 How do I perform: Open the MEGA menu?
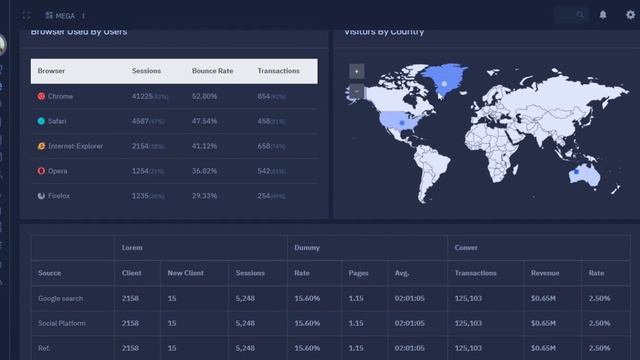60,16
